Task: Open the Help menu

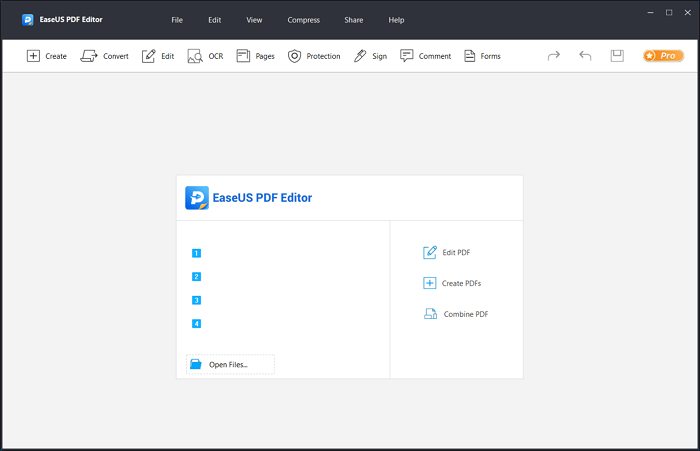Action: pos(396,20)
